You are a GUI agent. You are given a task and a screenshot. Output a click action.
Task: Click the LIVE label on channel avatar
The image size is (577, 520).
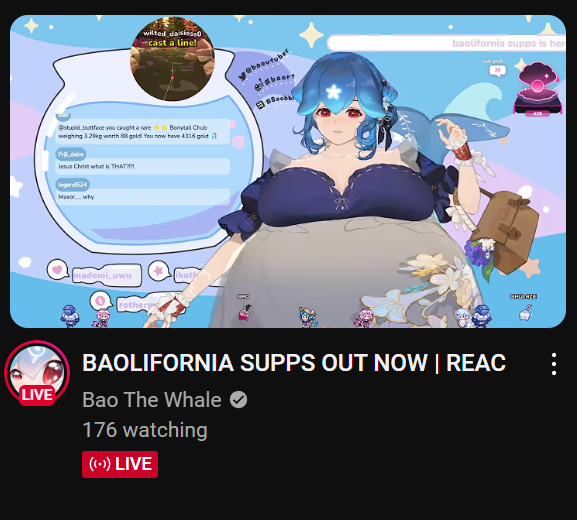click(x=37, y=395)
